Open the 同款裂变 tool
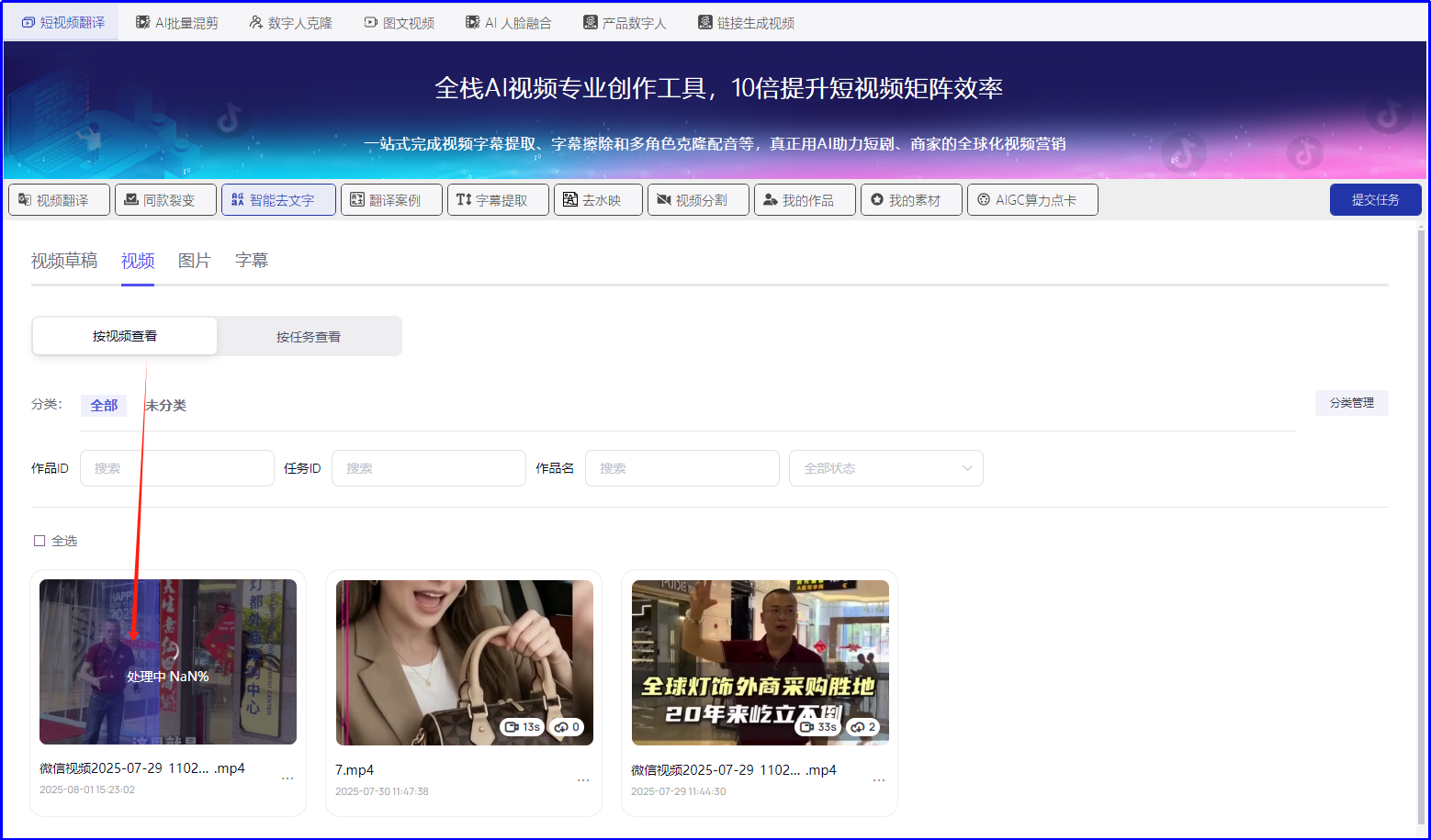1431x840 pixels. pyautogui.click(x=165, y=199)
